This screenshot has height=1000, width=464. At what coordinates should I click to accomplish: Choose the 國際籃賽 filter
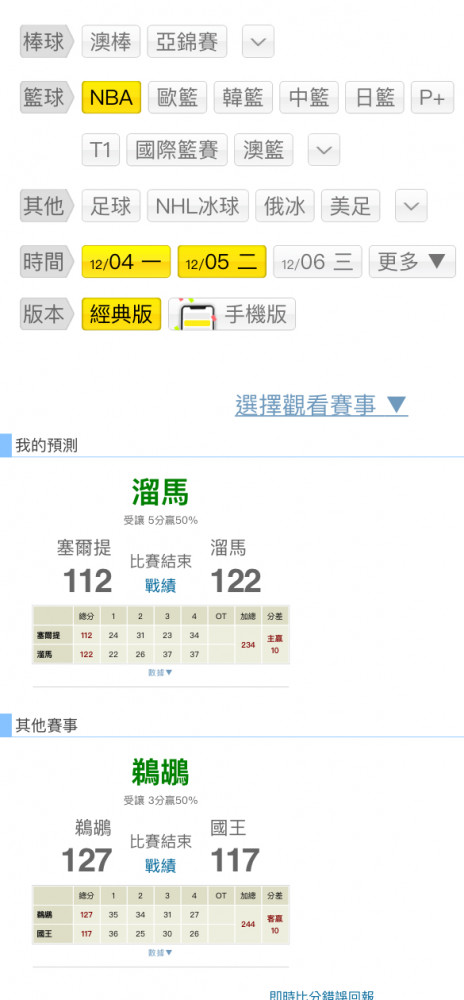pos(177,150)
